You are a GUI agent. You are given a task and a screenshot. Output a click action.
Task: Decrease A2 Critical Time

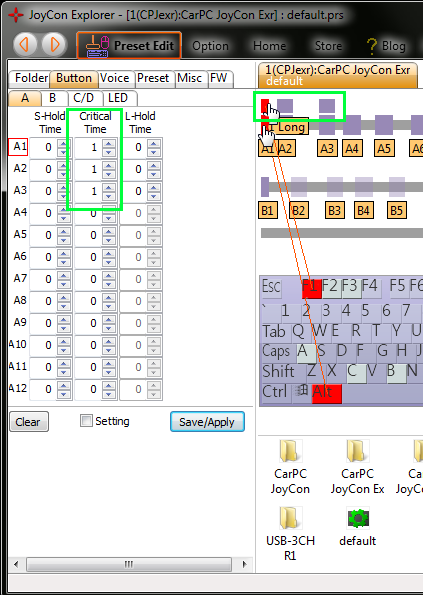109,174
